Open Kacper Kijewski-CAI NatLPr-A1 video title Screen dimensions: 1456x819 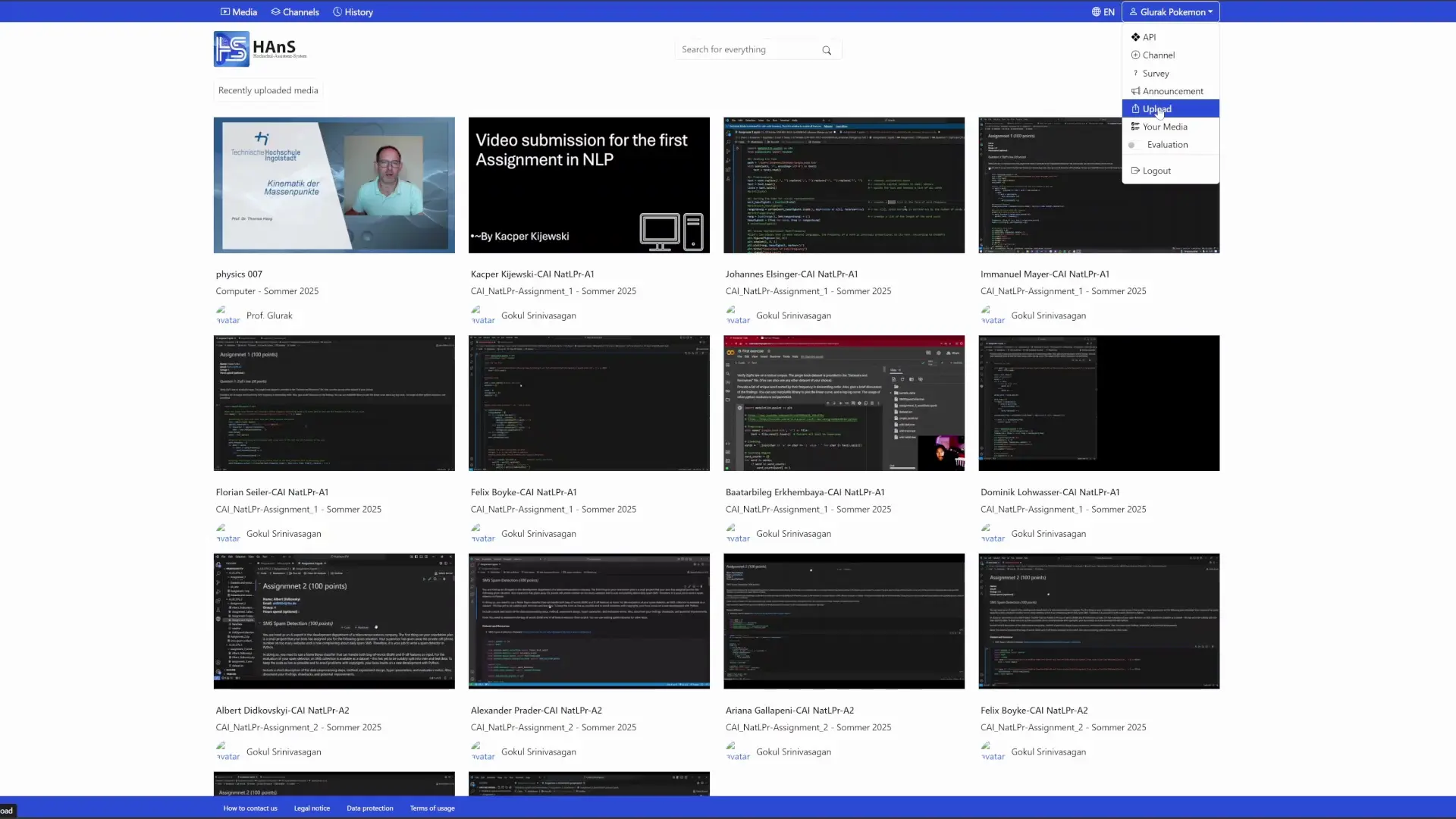pyautogui.click(x=532, y=275)
